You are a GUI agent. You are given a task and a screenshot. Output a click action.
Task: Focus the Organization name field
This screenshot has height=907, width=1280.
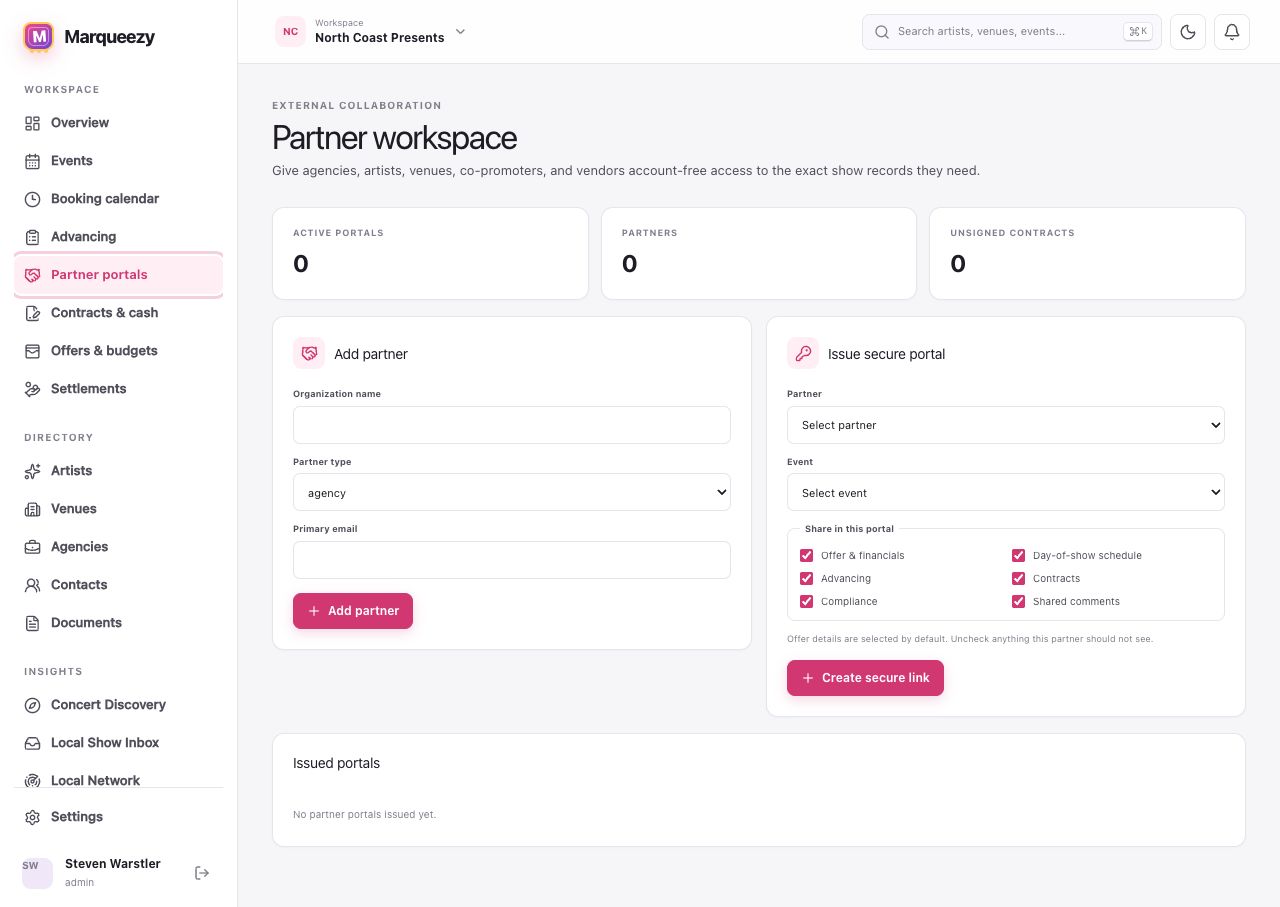point(512,425)
